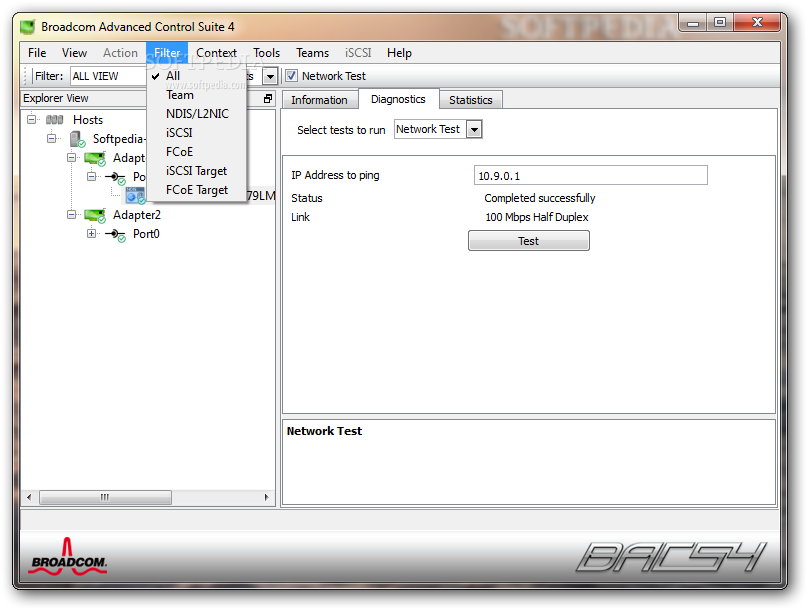Choose Team in the Filter menu
The image size is (808, 610).
pyautogui.click(x=196, y=95)
